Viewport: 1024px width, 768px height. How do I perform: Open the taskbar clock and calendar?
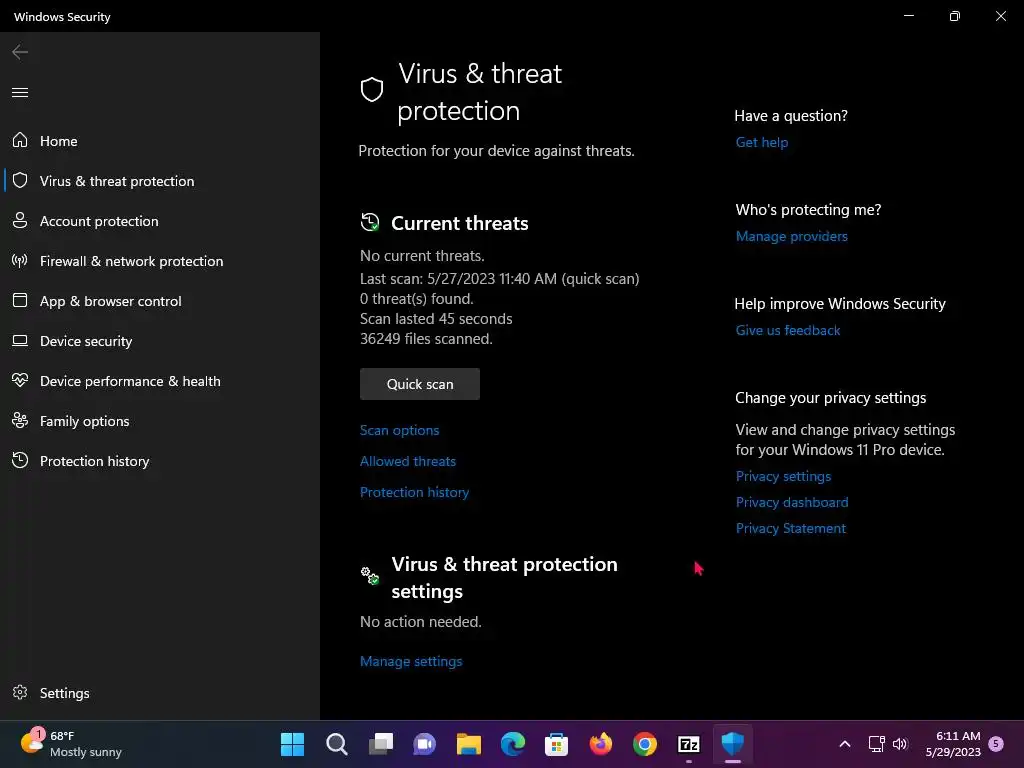(953, 744)
